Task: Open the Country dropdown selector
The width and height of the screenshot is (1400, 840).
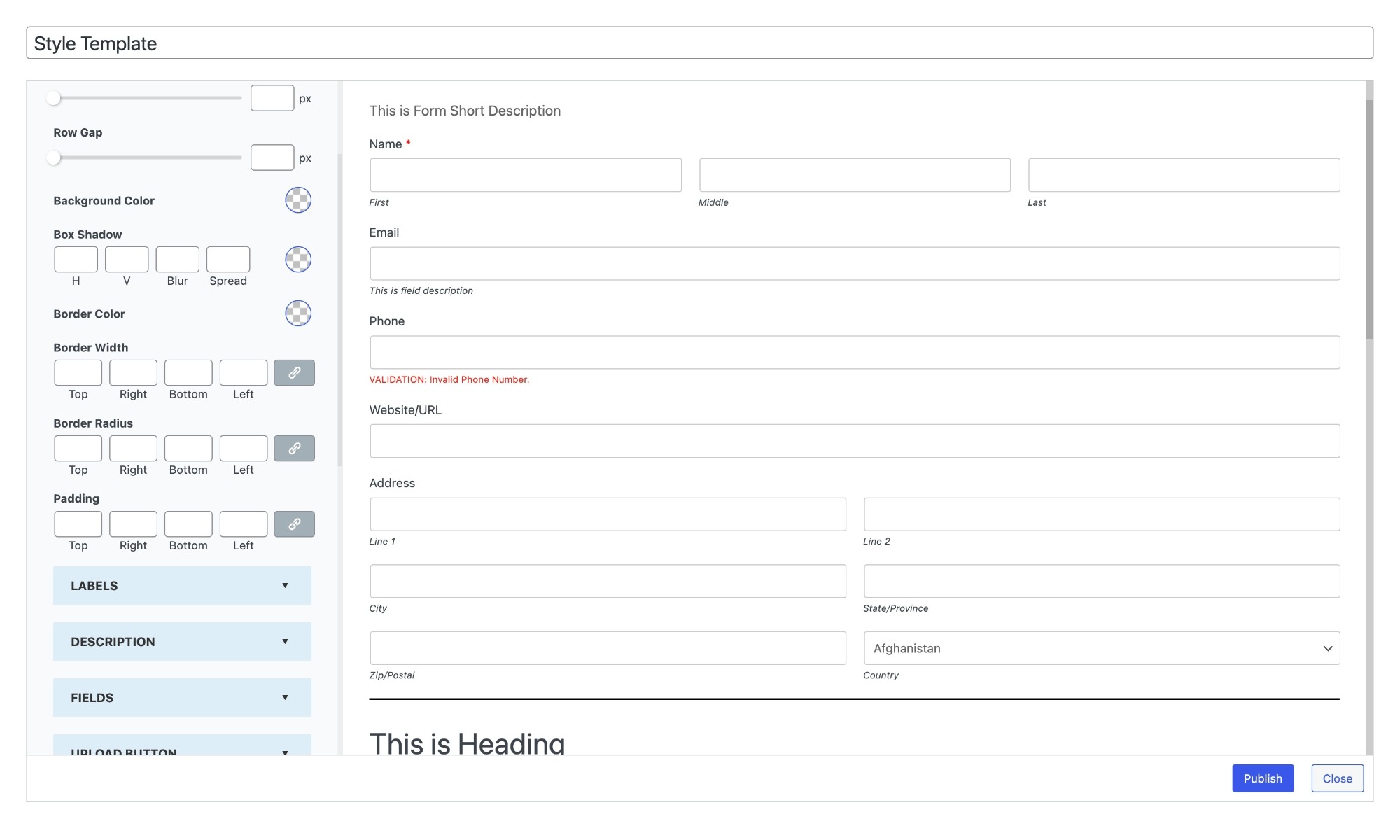Action: tap(1101, 648)
